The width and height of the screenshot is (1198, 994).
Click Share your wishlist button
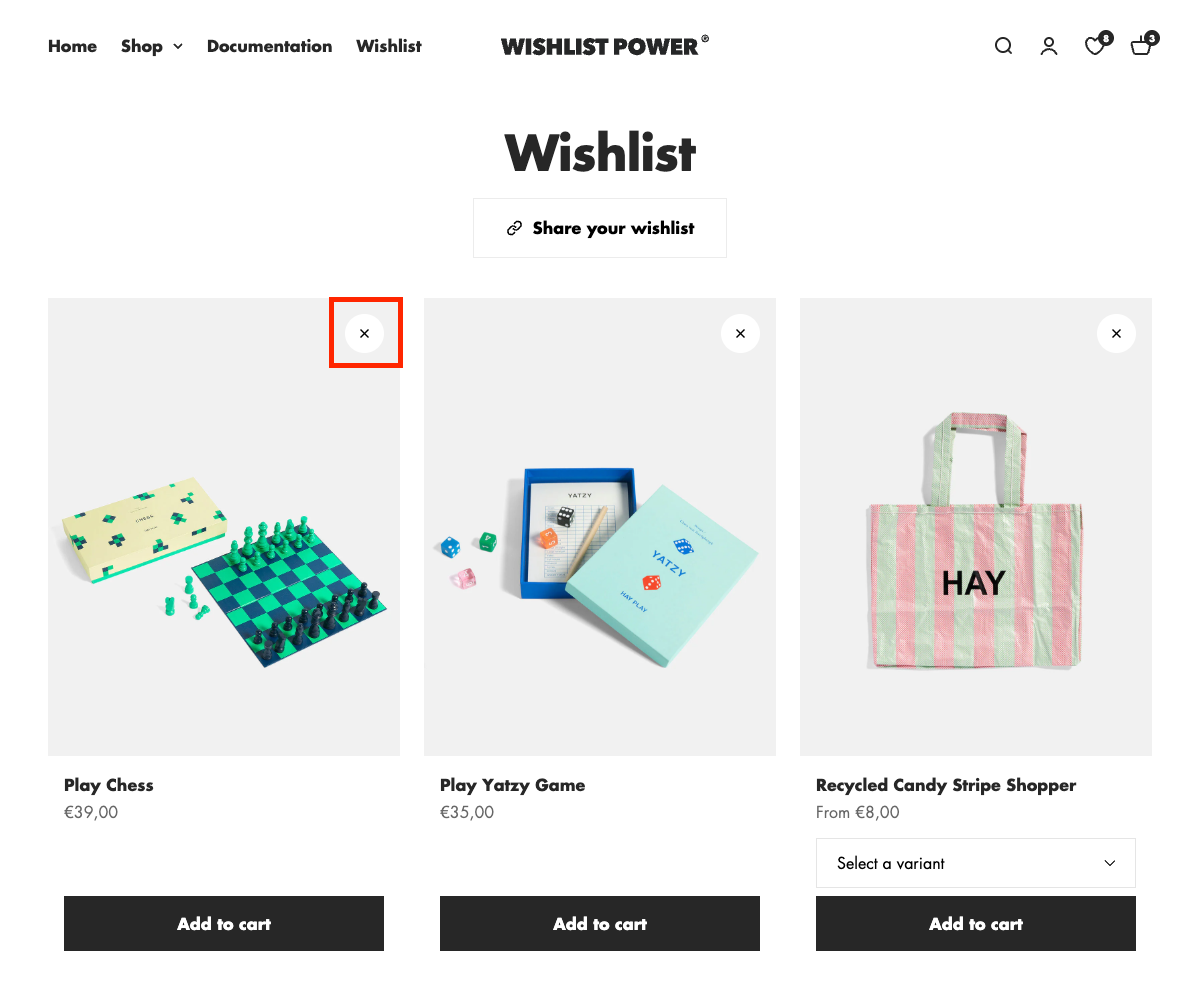[x=600, y=228]
